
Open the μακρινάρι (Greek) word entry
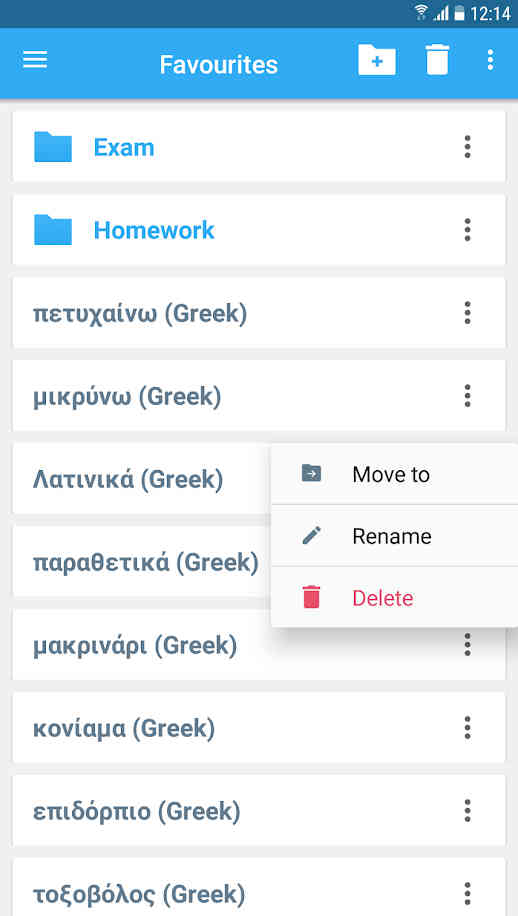pos(259,645)
